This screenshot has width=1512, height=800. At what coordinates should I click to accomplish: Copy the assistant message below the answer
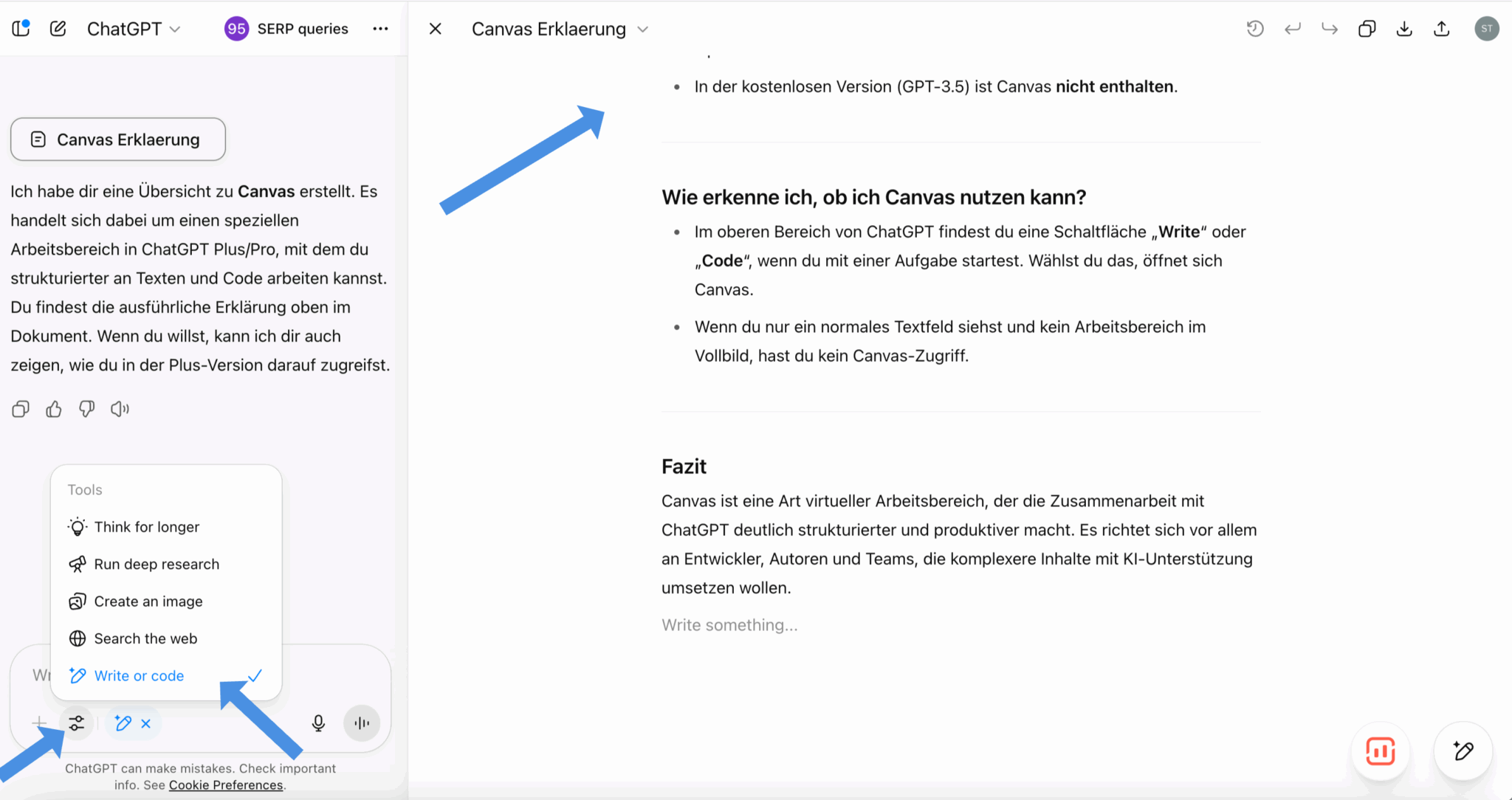click(x=20, y=408)
